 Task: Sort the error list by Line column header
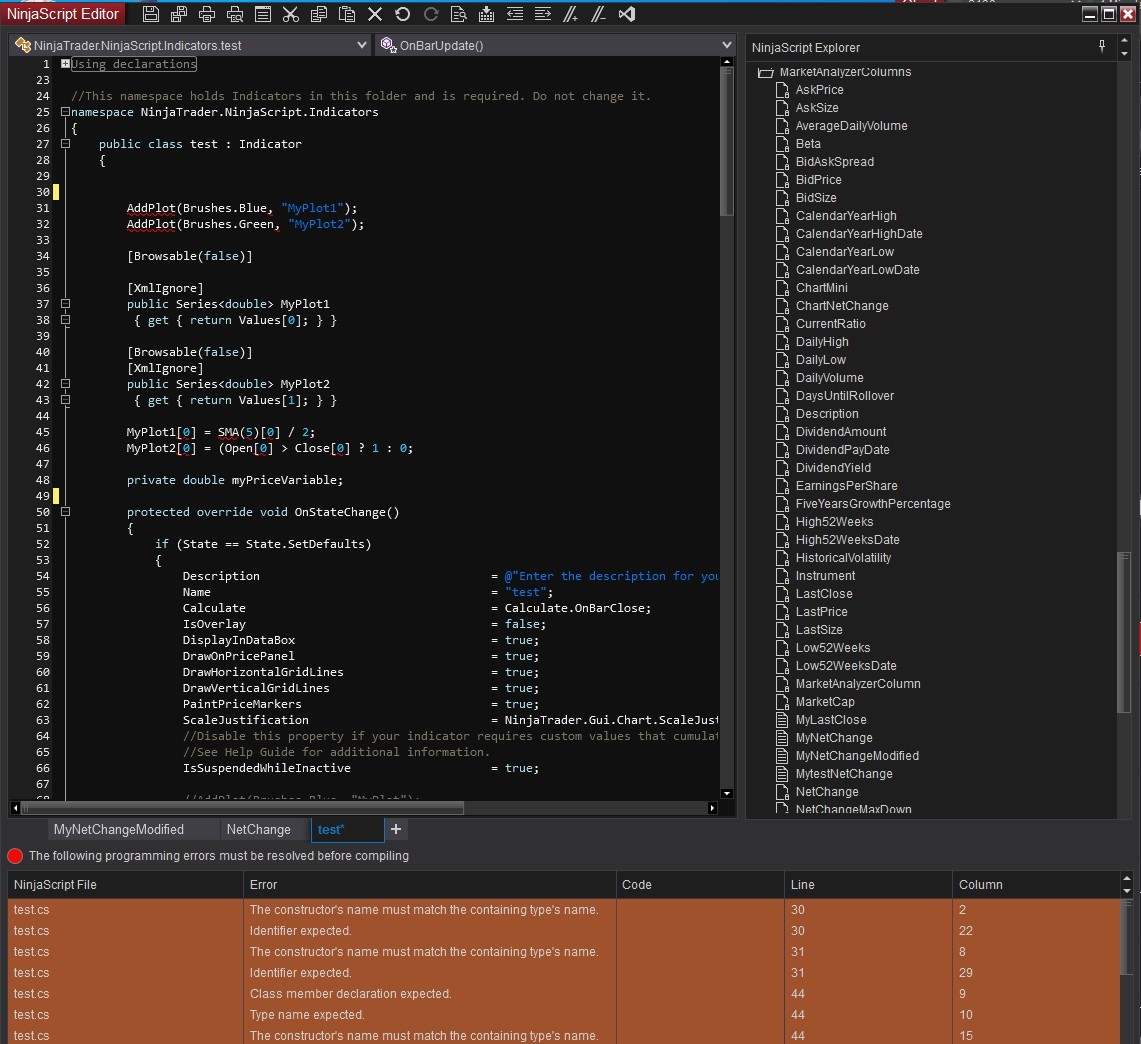click(803, 885)
